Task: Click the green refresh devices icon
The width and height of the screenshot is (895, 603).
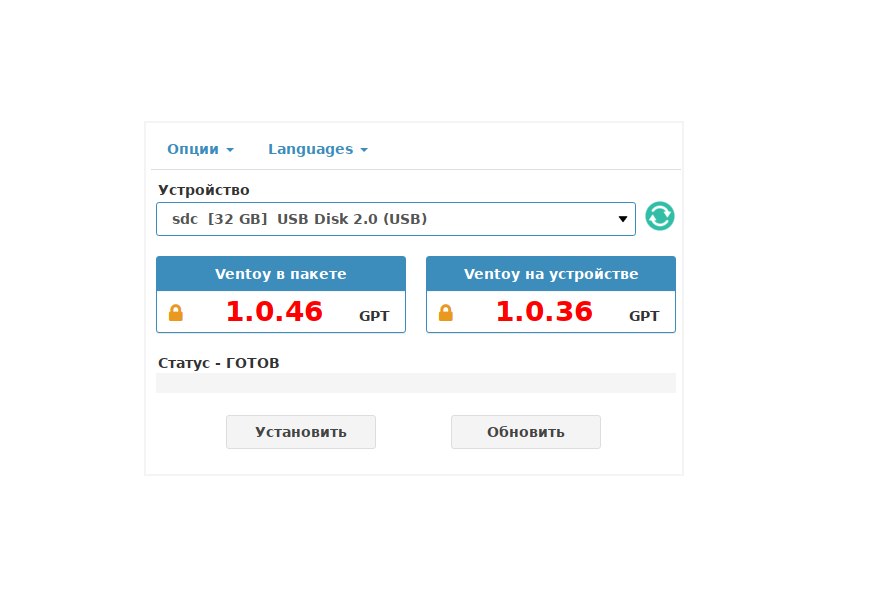Action: tap(660, 216)
